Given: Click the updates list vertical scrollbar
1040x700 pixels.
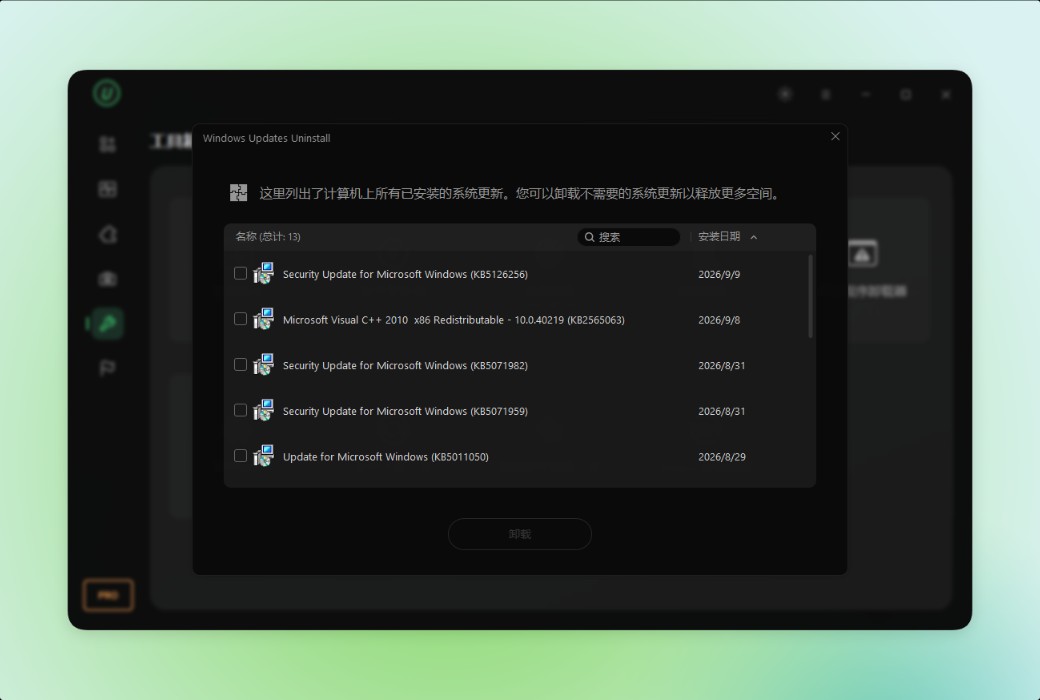Looking at the screenshot, I should (x=811, y=296).
